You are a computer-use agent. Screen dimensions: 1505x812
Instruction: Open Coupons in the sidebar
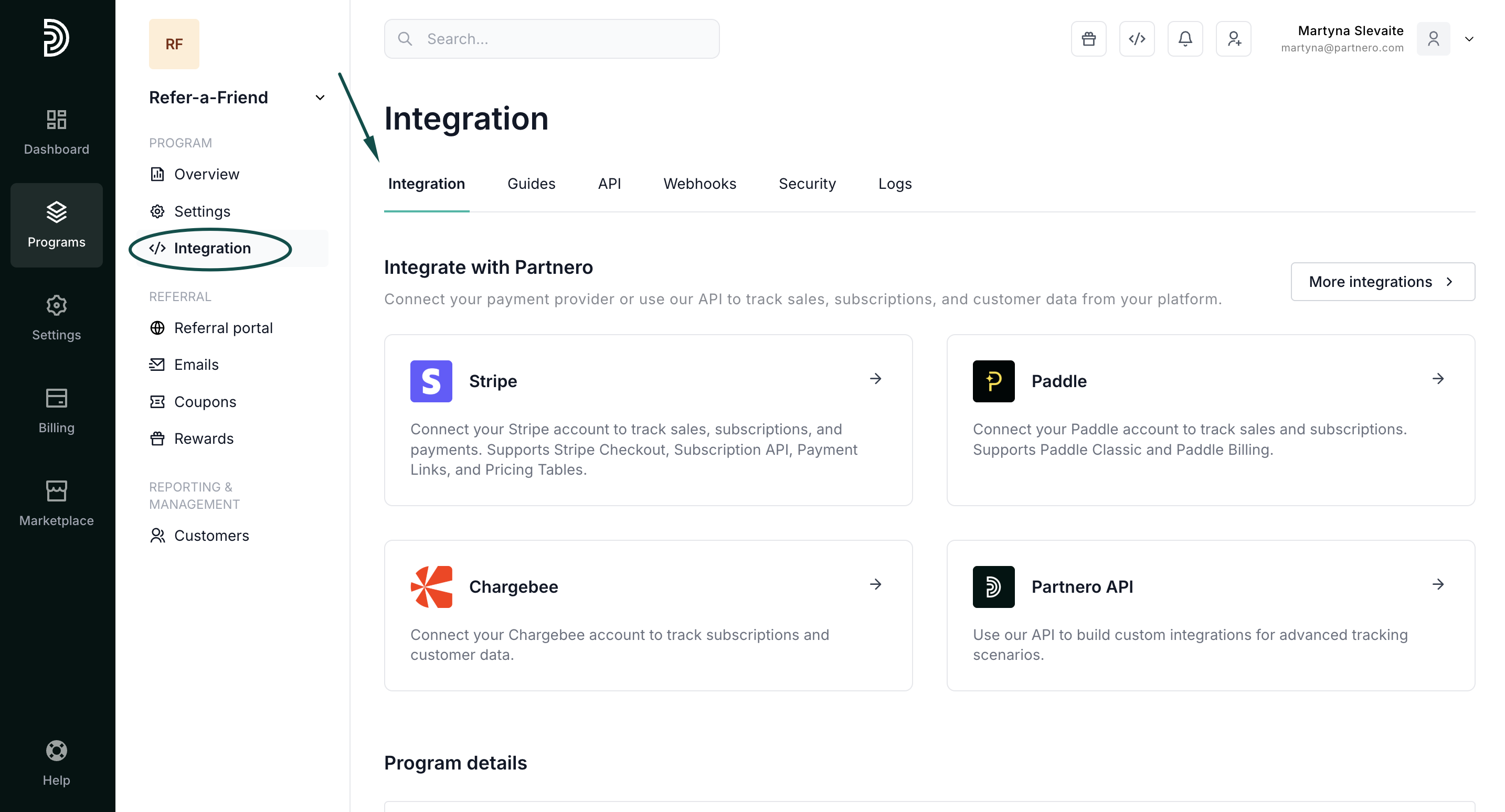(x=205, y=402)
